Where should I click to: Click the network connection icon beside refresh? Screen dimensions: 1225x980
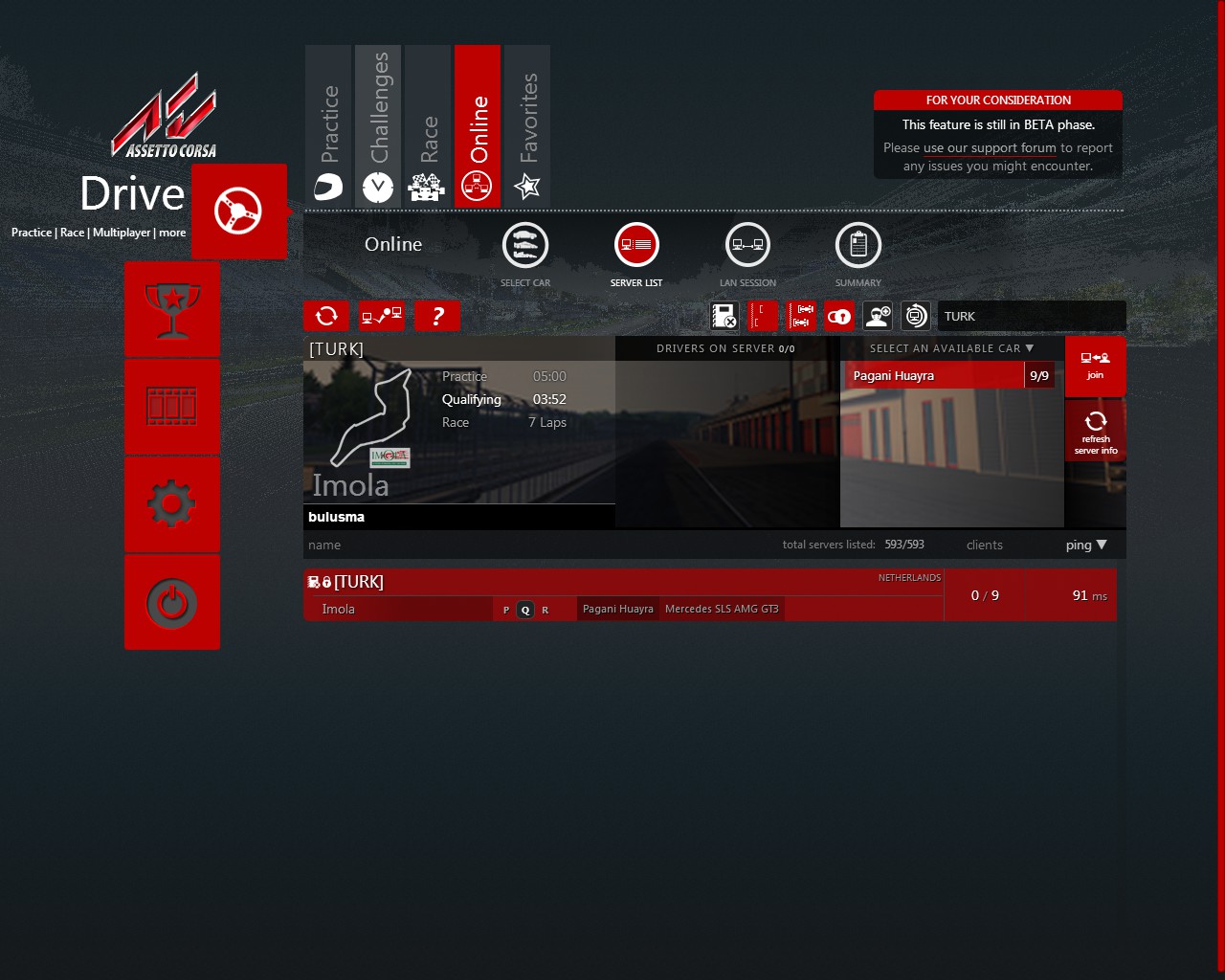point(381,316)
